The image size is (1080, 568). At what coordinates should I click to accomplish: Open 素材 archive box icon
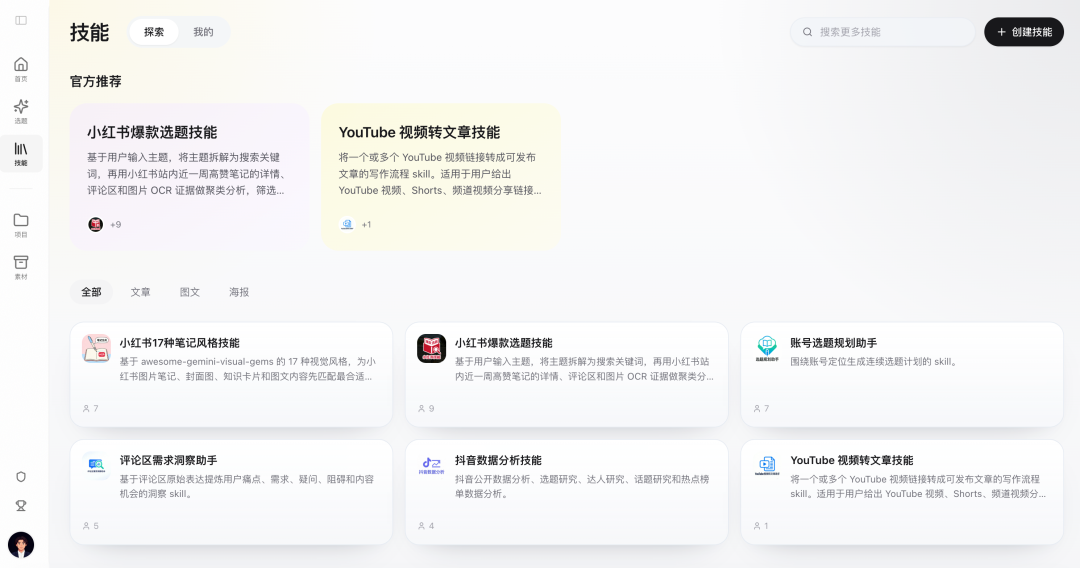click(x=21, y=262)
